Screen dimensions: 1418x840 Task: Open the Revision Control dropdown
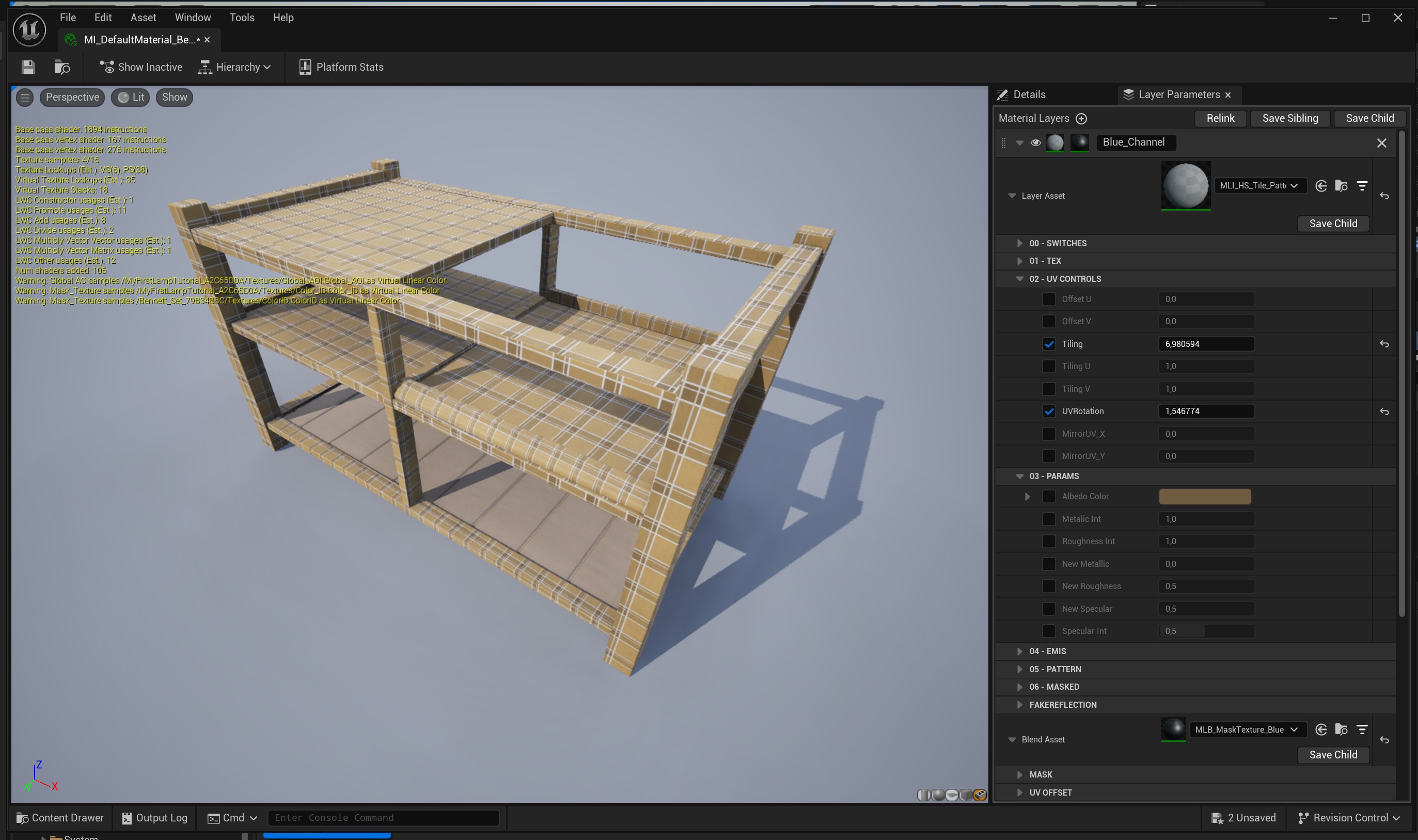tap(1349, 818)
